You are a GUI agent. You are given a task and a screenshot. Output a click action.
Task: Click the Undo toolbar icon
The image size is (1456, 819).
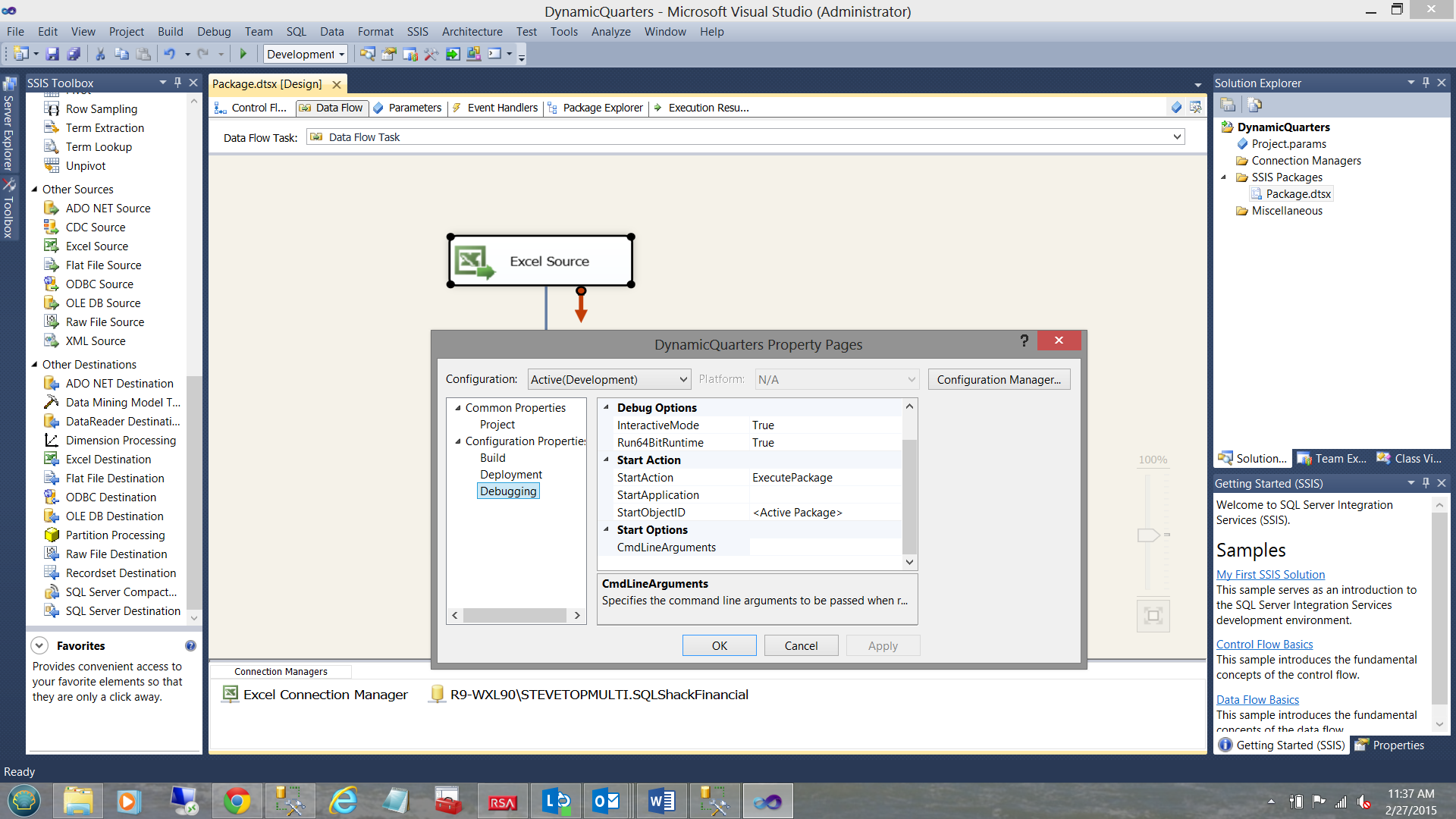169,54
